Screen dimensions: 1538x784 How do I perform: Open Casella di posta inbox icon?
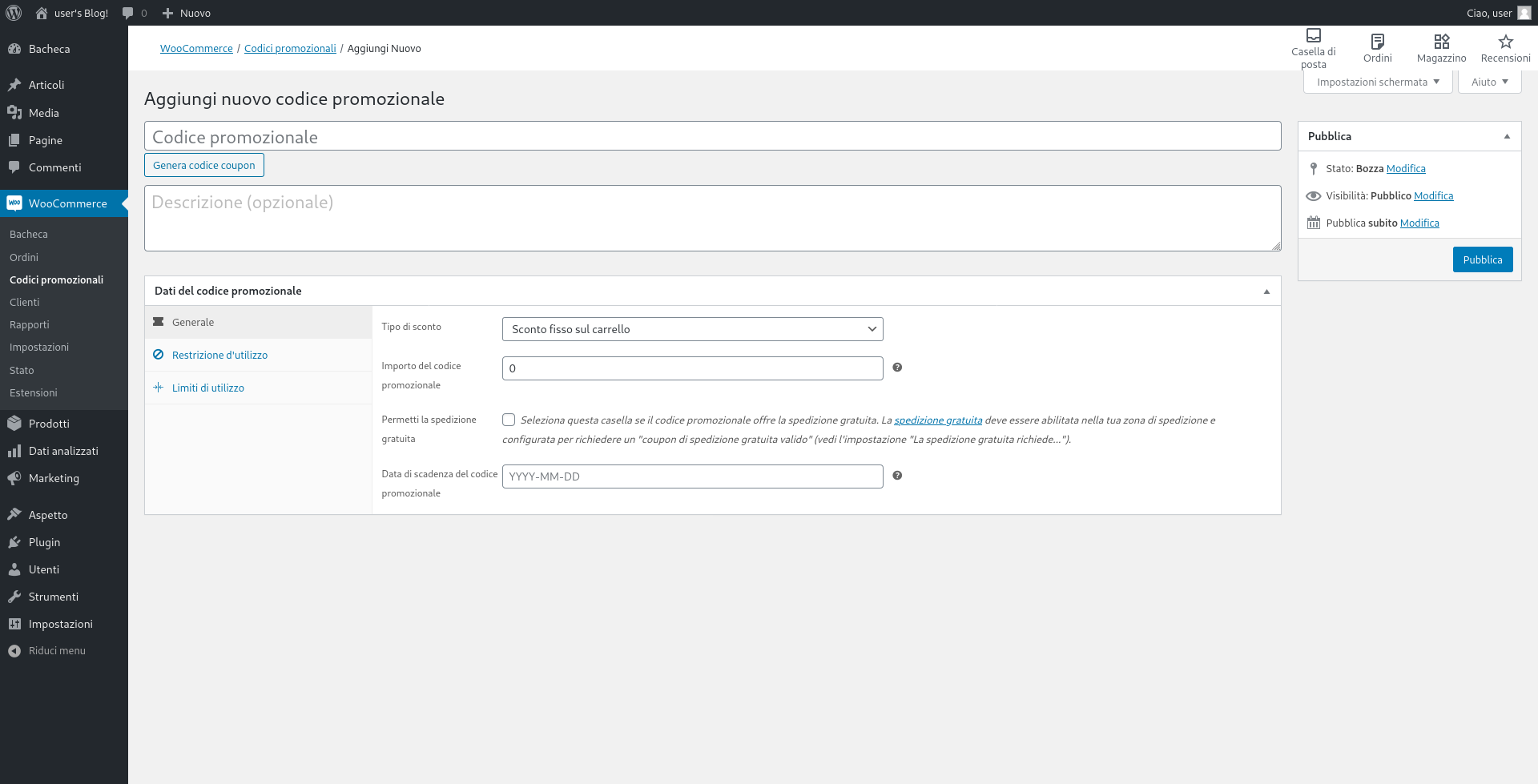pyautogui.click(x=1314, y=35)
